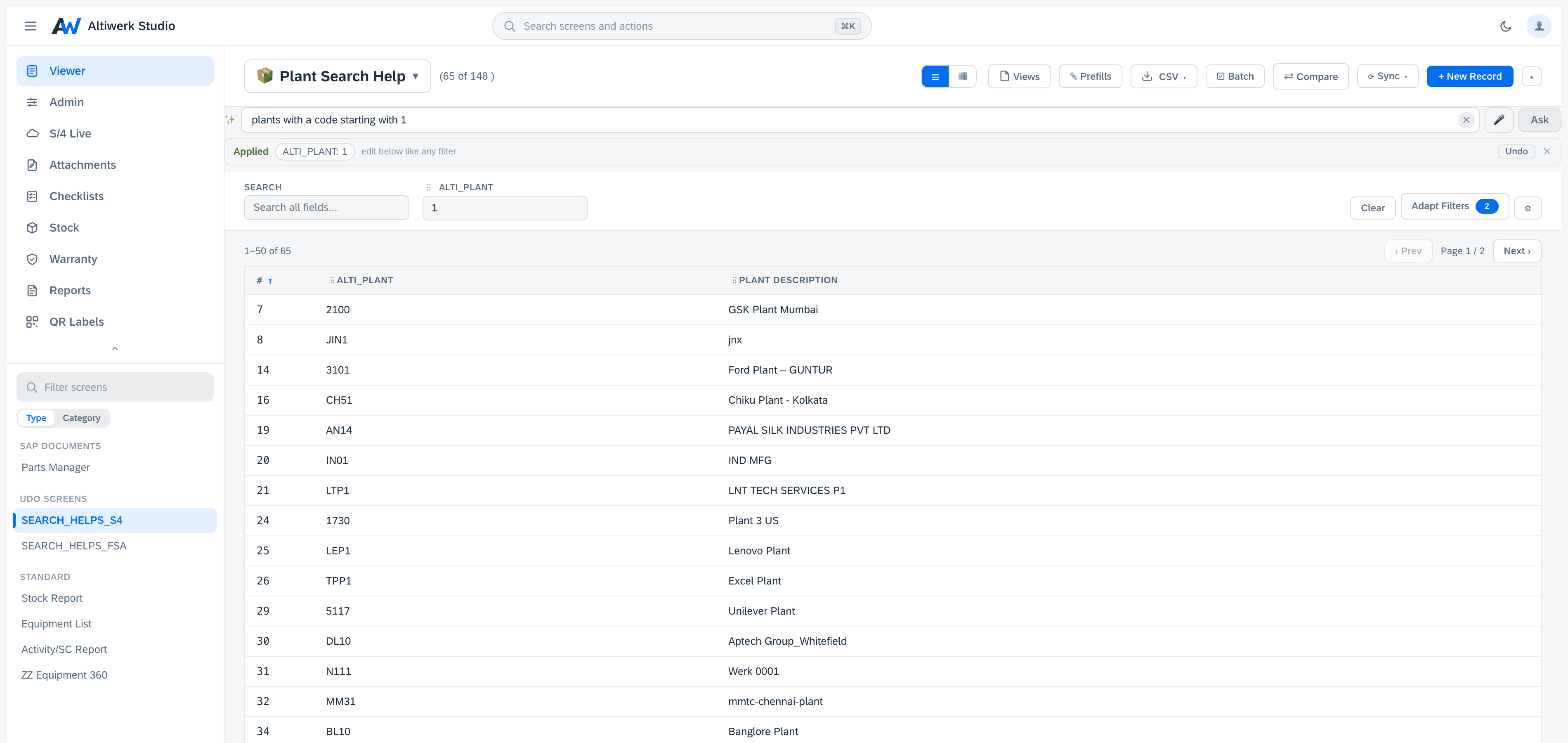
Task: Open Attachments in the sidebar
Action: pos(115,165)
